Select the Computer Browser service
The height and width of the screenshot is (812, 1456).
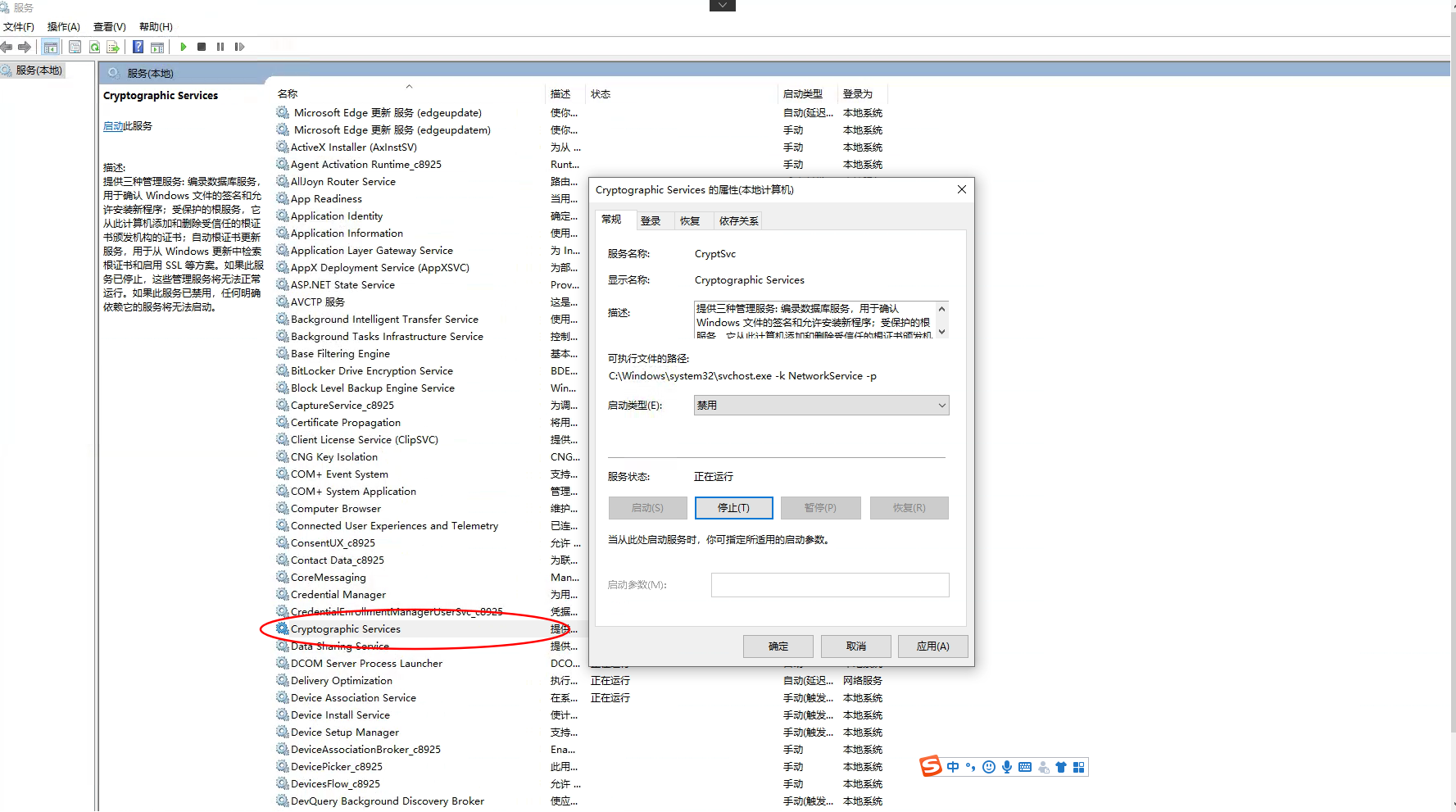[336, 508]
